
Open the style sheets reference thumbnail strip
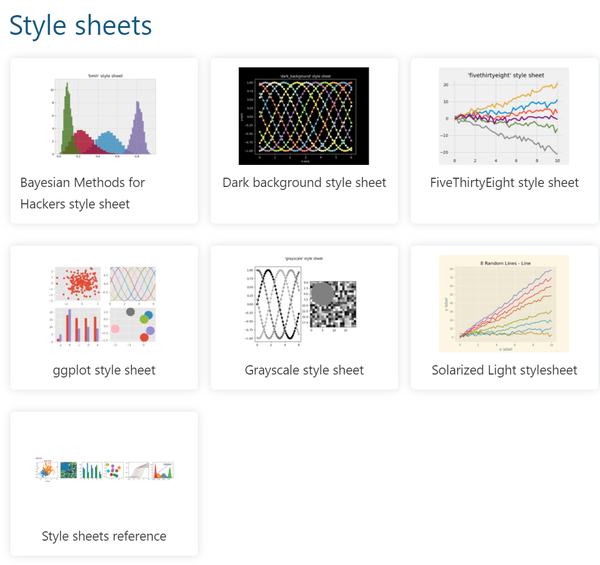[x=104, y=468]
